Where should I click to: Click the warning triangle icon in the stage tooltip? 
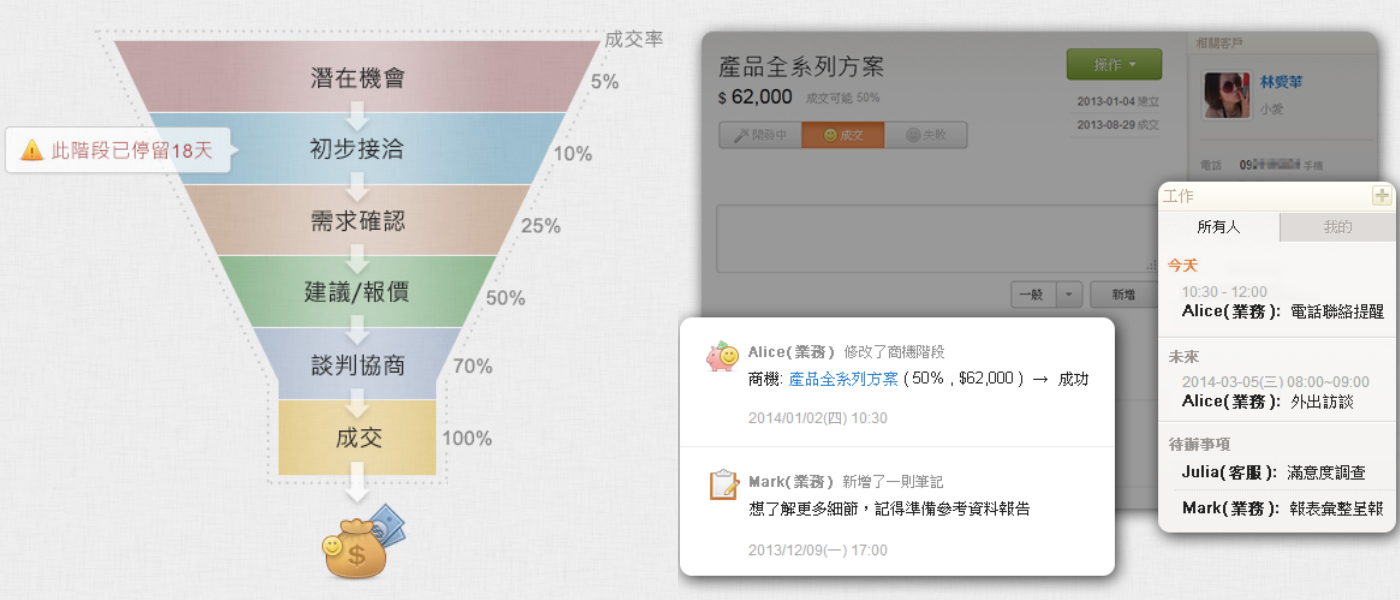(32, 150)
